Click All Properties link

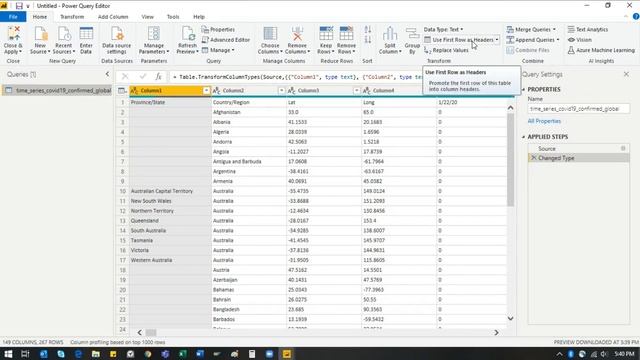tap(544, 121)
